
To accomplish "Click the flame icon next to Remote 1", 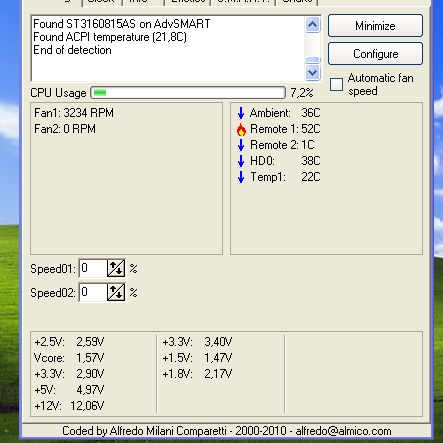I will click(241, 129).
